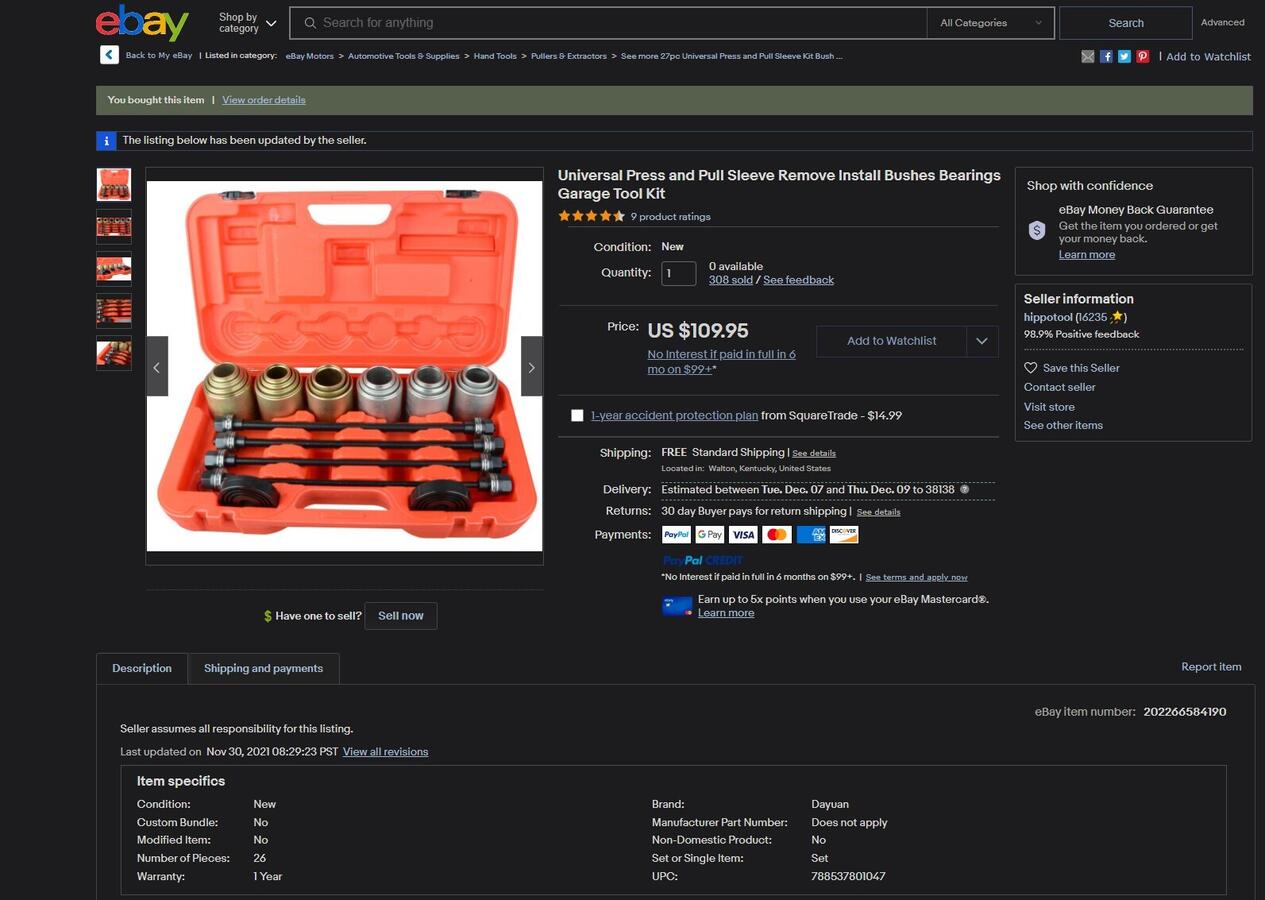
Task: Select the Description tab
Action: pyautogui.click(x=142, y=668)
